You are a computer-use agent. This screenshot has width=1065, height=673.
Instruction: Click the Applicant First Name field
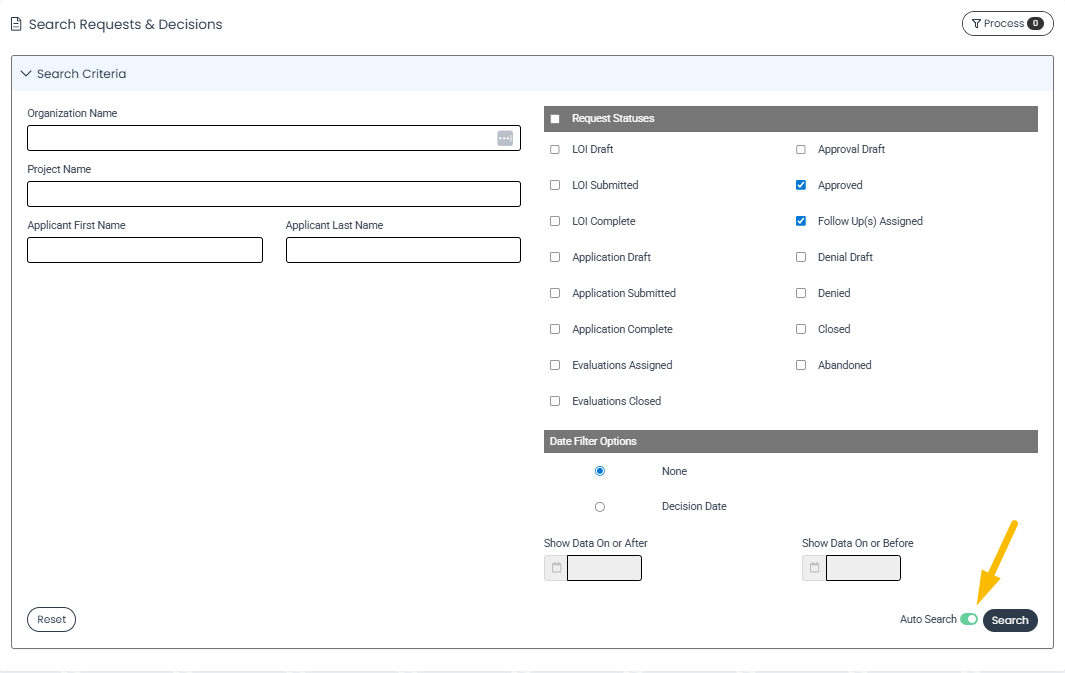tap(145, 250)
